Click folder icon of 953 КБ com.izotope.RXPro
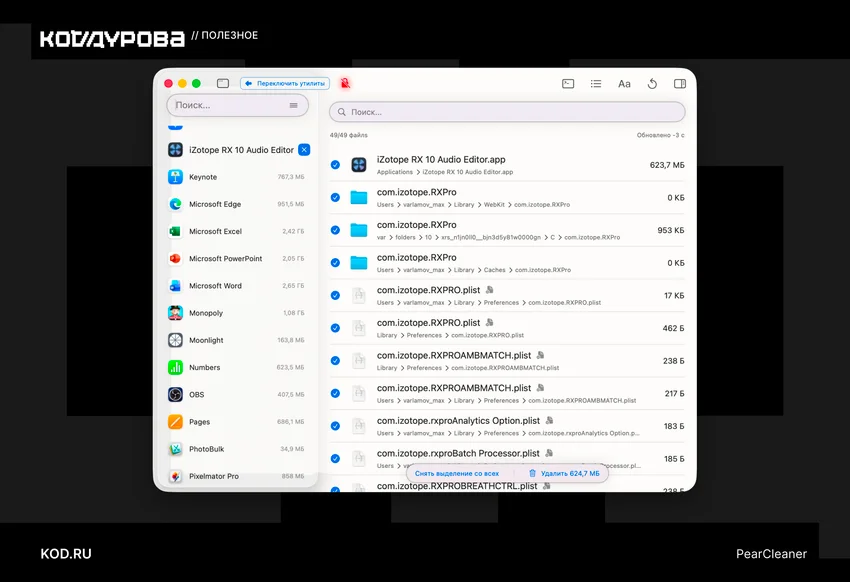This screenshot has width=850, height=582. tap(359, 230)
